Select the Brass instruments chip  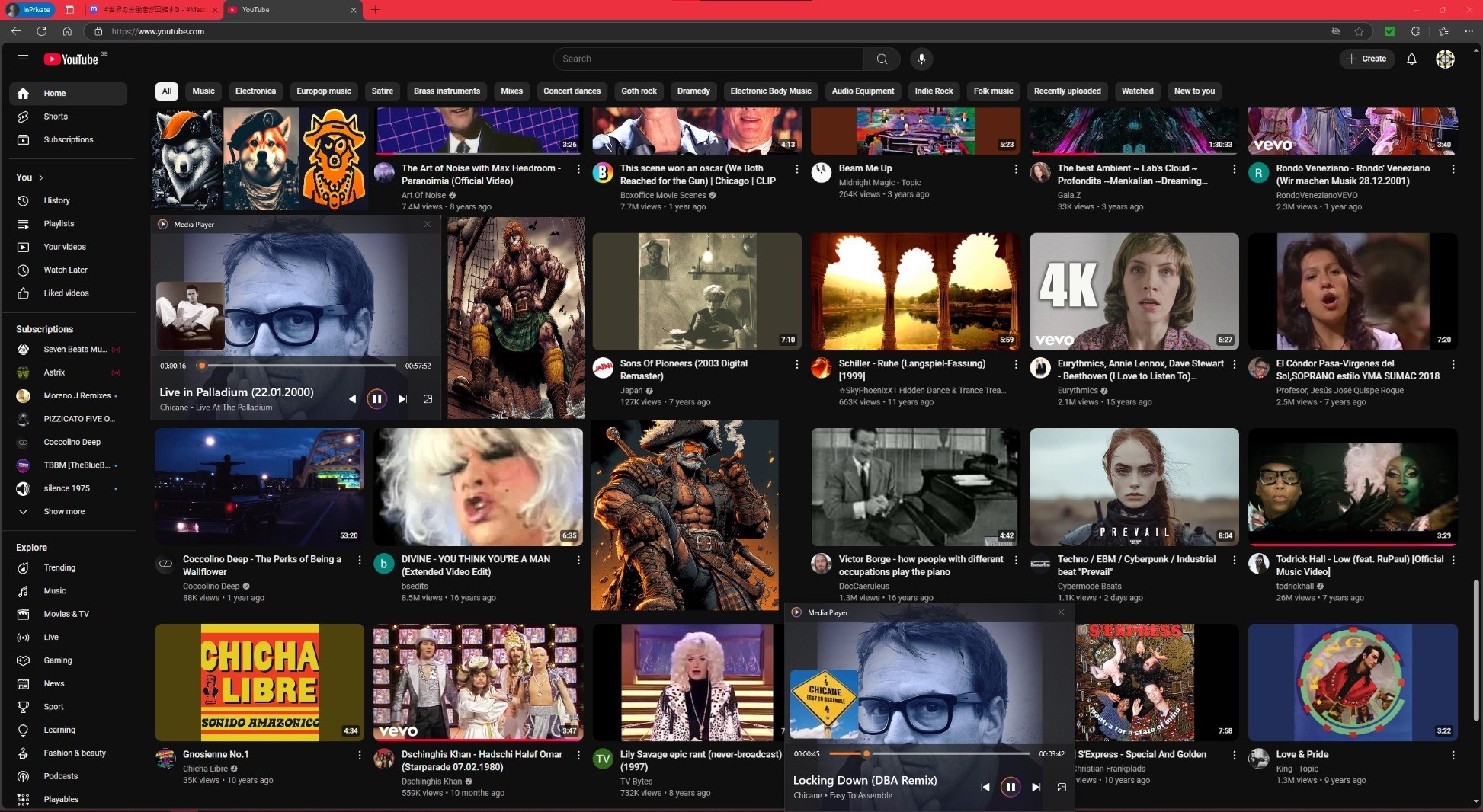point(447,91)
